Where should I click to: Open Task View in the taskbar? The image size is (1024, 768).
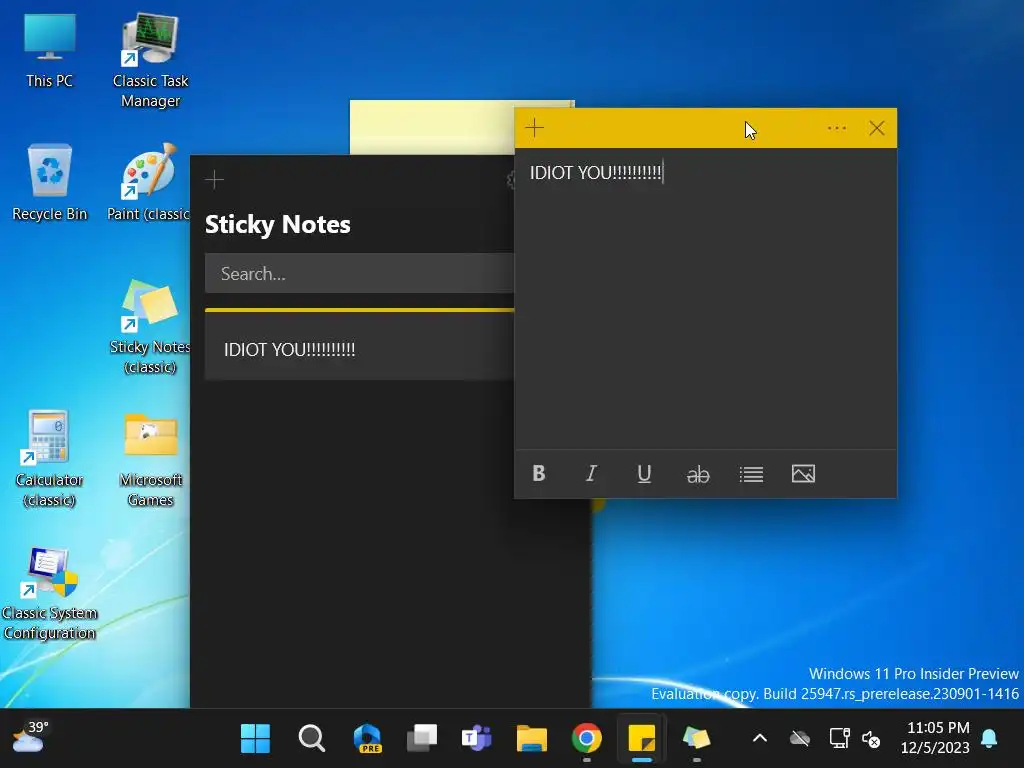point(422,739)
